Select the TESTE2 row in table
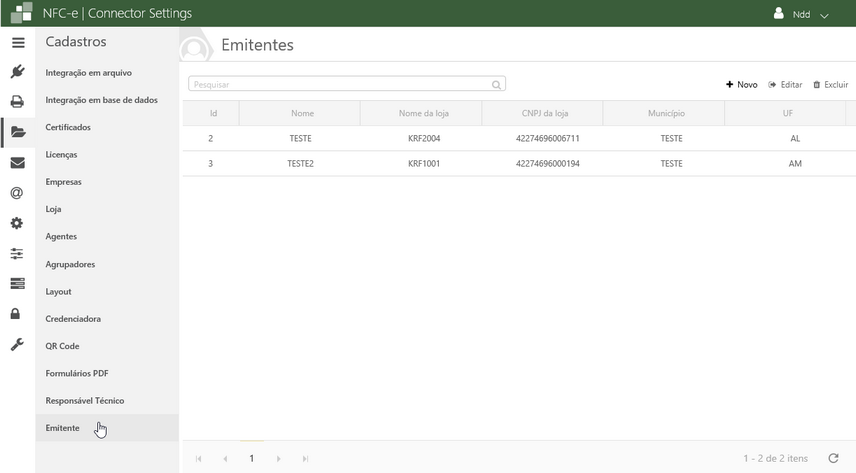856x473 pixels. [301, 164]
